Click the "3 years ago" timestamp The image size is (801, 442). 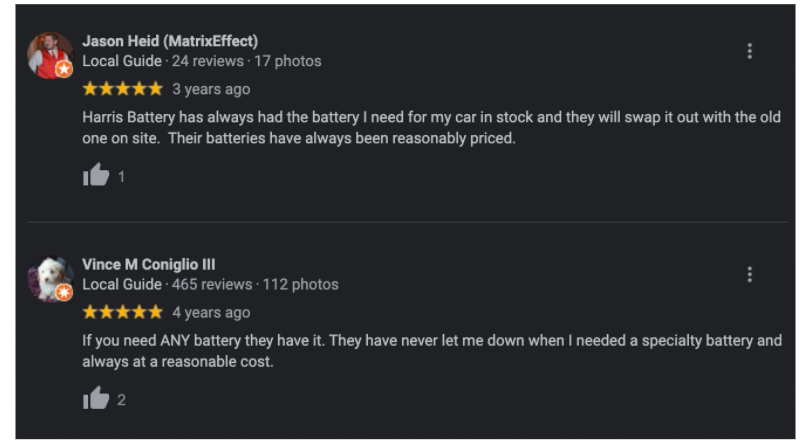click(x=211, y=89)
